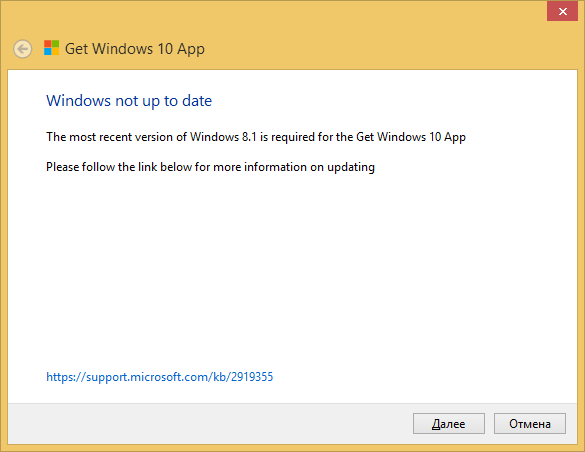Click the 'Get Windows 10 App' title text
This screenshot has height=452, width=585.
coord(135,49)
